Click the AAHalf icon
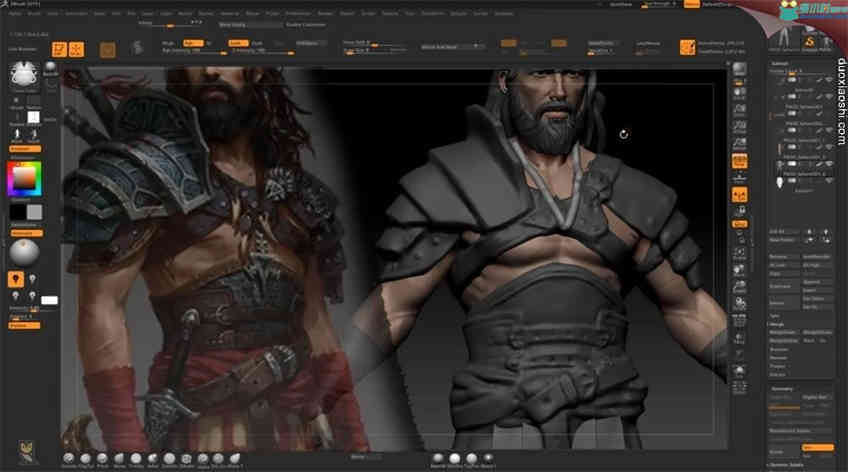The image size is (848, 472). [x=739, y=144]
